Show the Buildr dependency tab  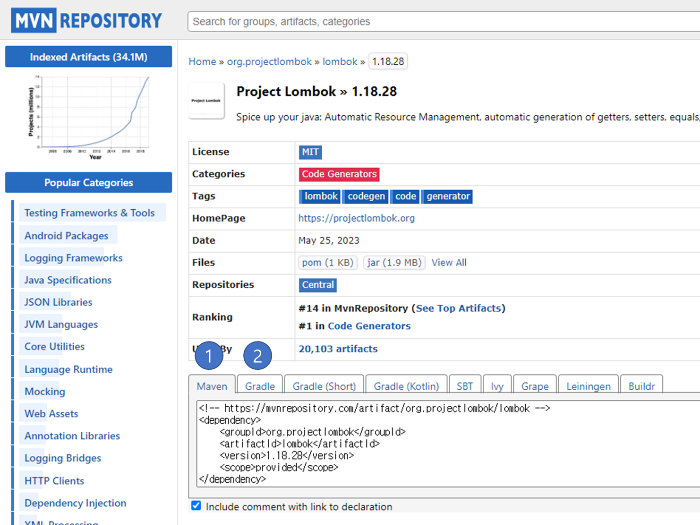pos(642,386)
